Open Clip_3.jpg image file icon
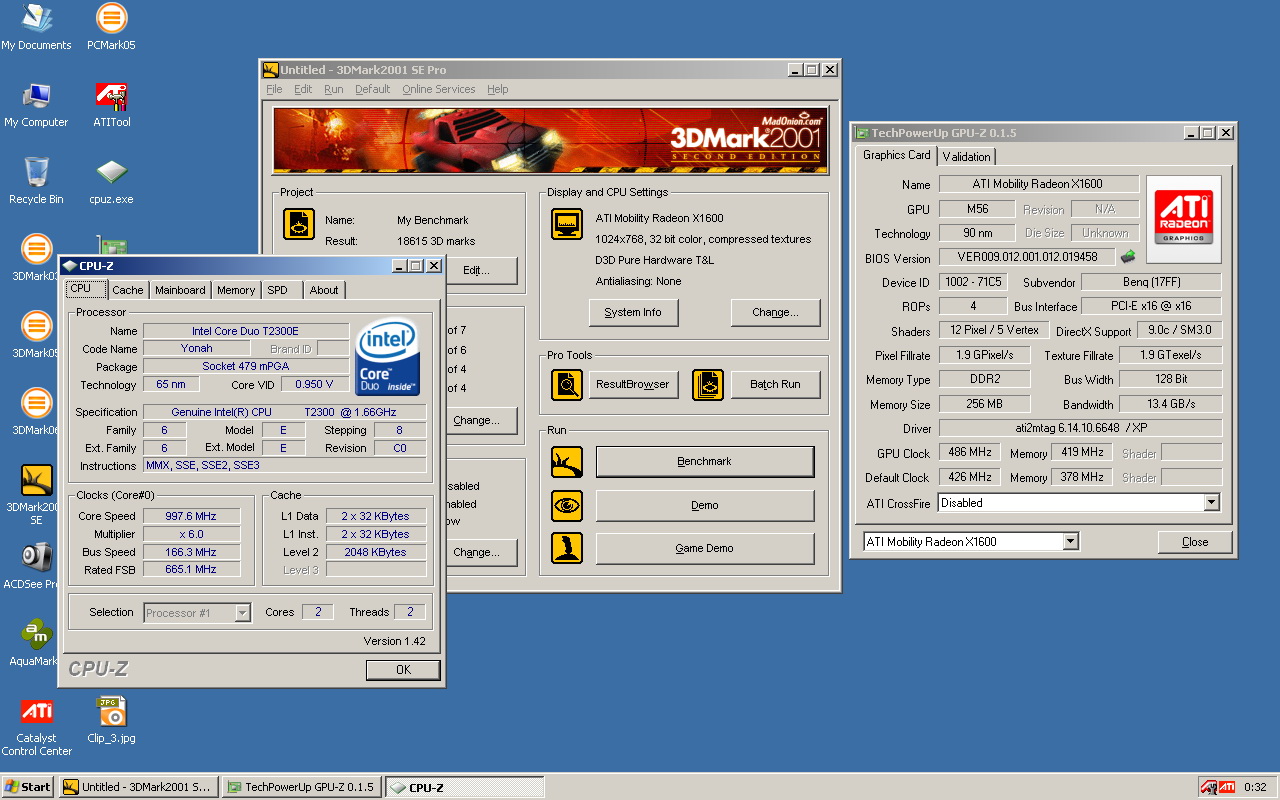 111,721
